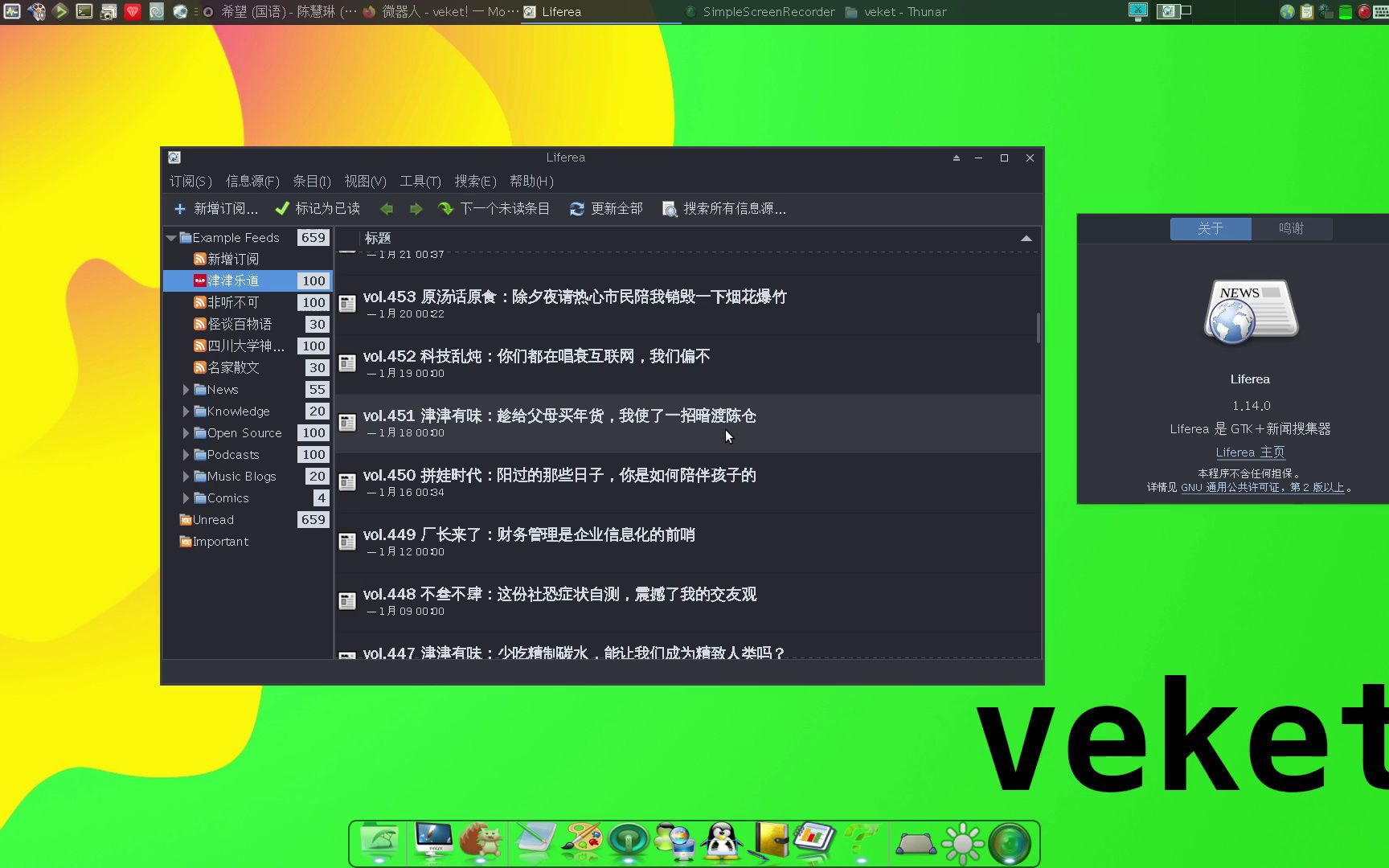Click the RSS icon beside 怪谈百物语

[x=199, y=324]
